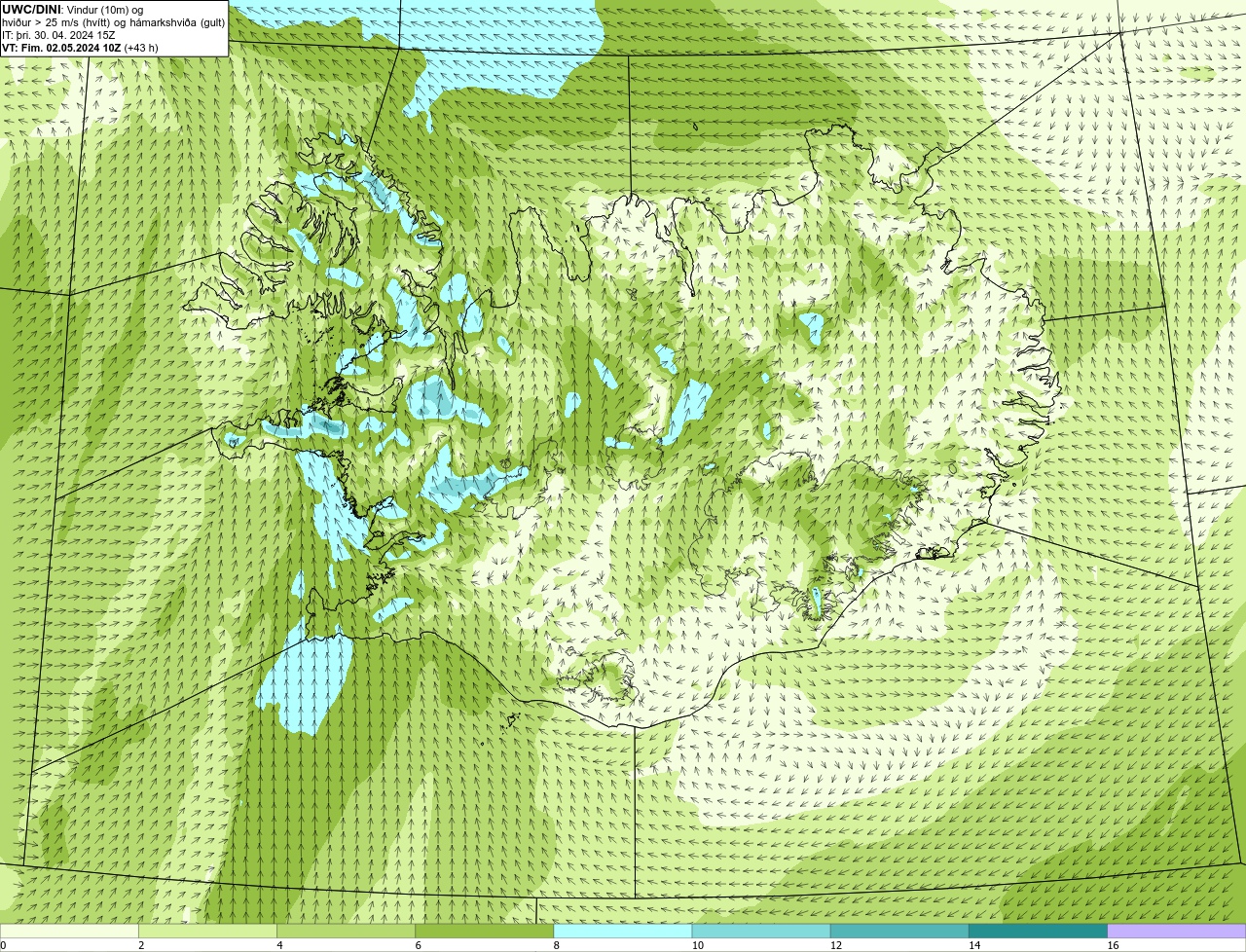Click the pale yellow 0–2 m/s legend swatch
This screenshot has width=1246, height=952.
69,931
